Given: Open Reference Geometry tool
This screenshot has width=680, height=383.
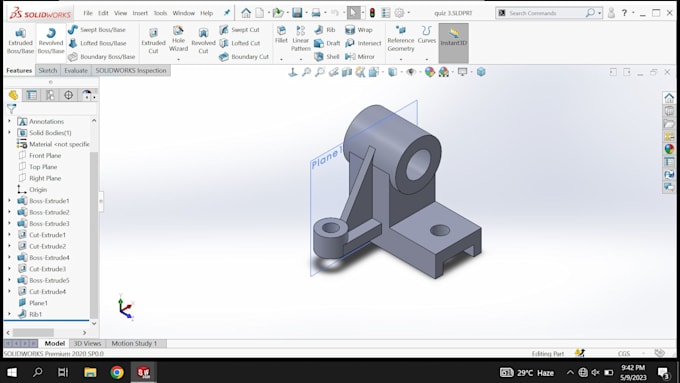Looking at the screenshot, I should 401,39.
